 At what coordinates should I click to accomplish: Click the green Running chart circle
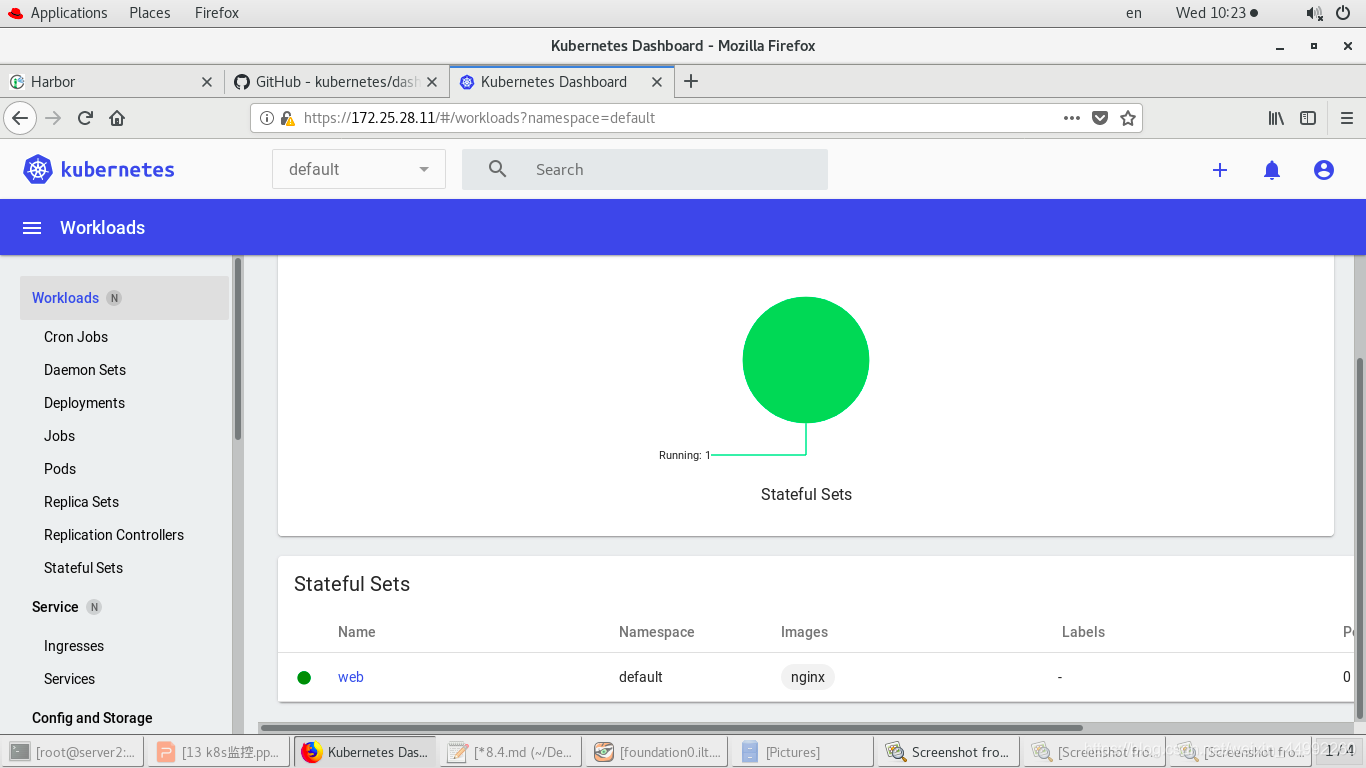(806, 360)
